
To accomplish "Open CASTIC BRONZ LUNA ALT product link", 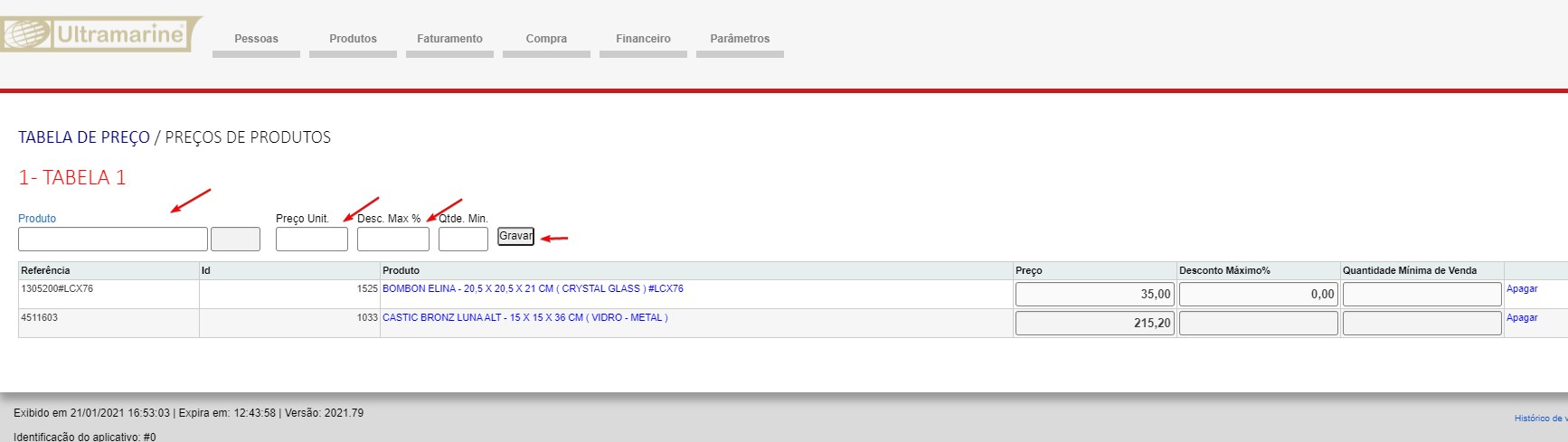I will (x=524, y=318).
